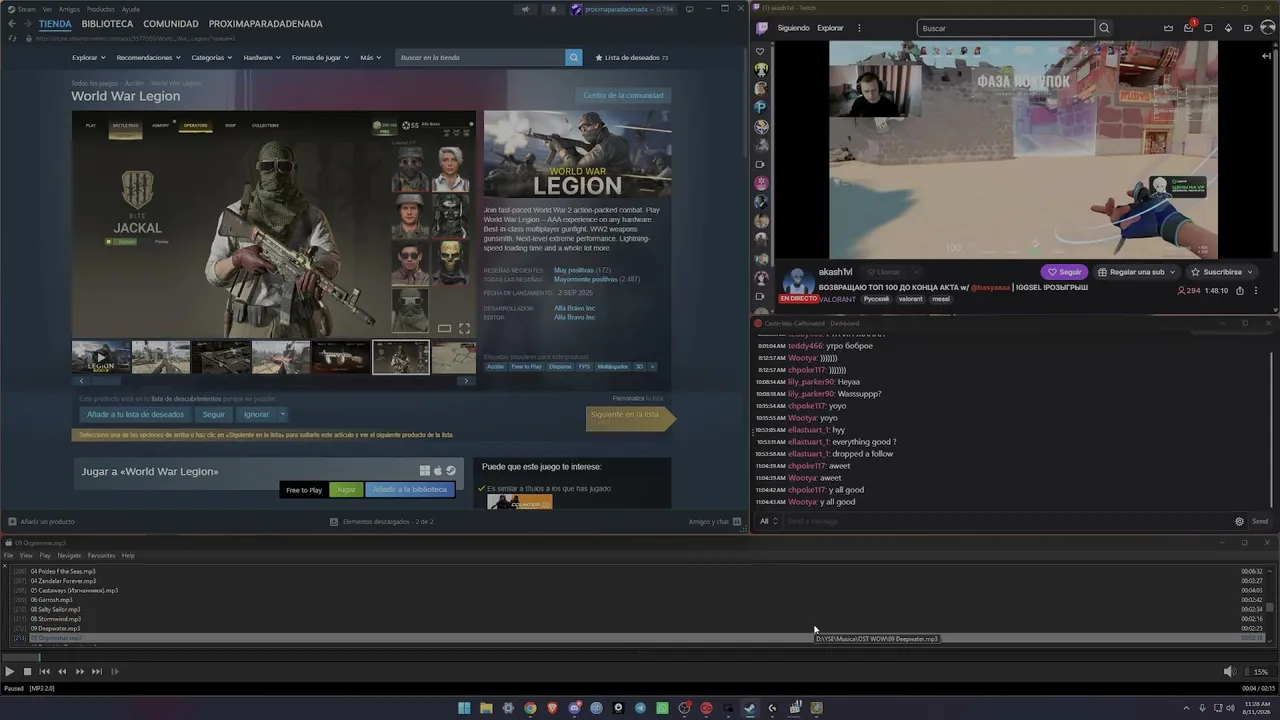This screenshot has width=1280, height=720.
Task: Open the Favorites menu in media player
Action: pos(101,555)
